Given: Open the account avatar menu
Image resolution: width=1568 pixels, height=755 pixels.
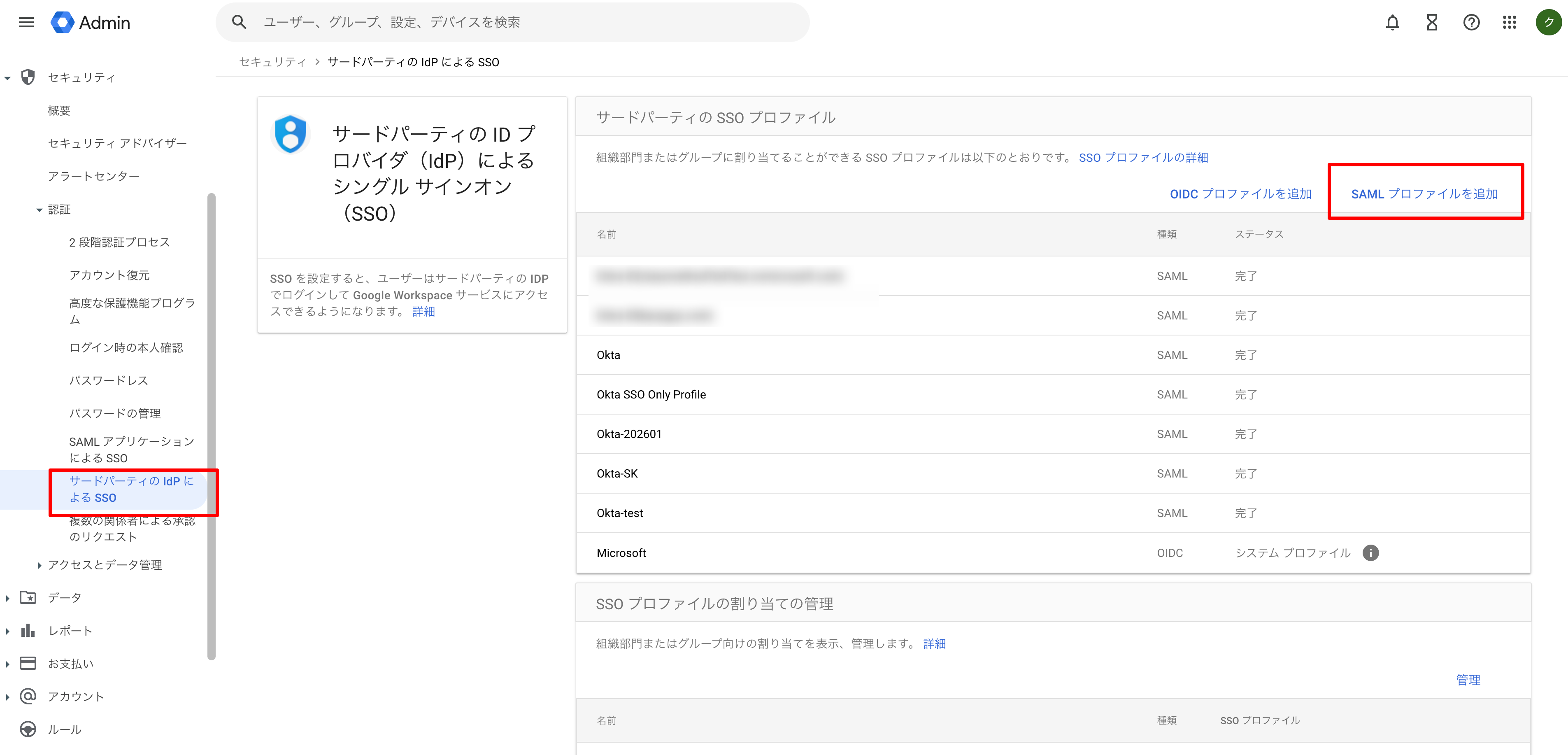Looking at the screenshot, I should tap(1549, 22).
